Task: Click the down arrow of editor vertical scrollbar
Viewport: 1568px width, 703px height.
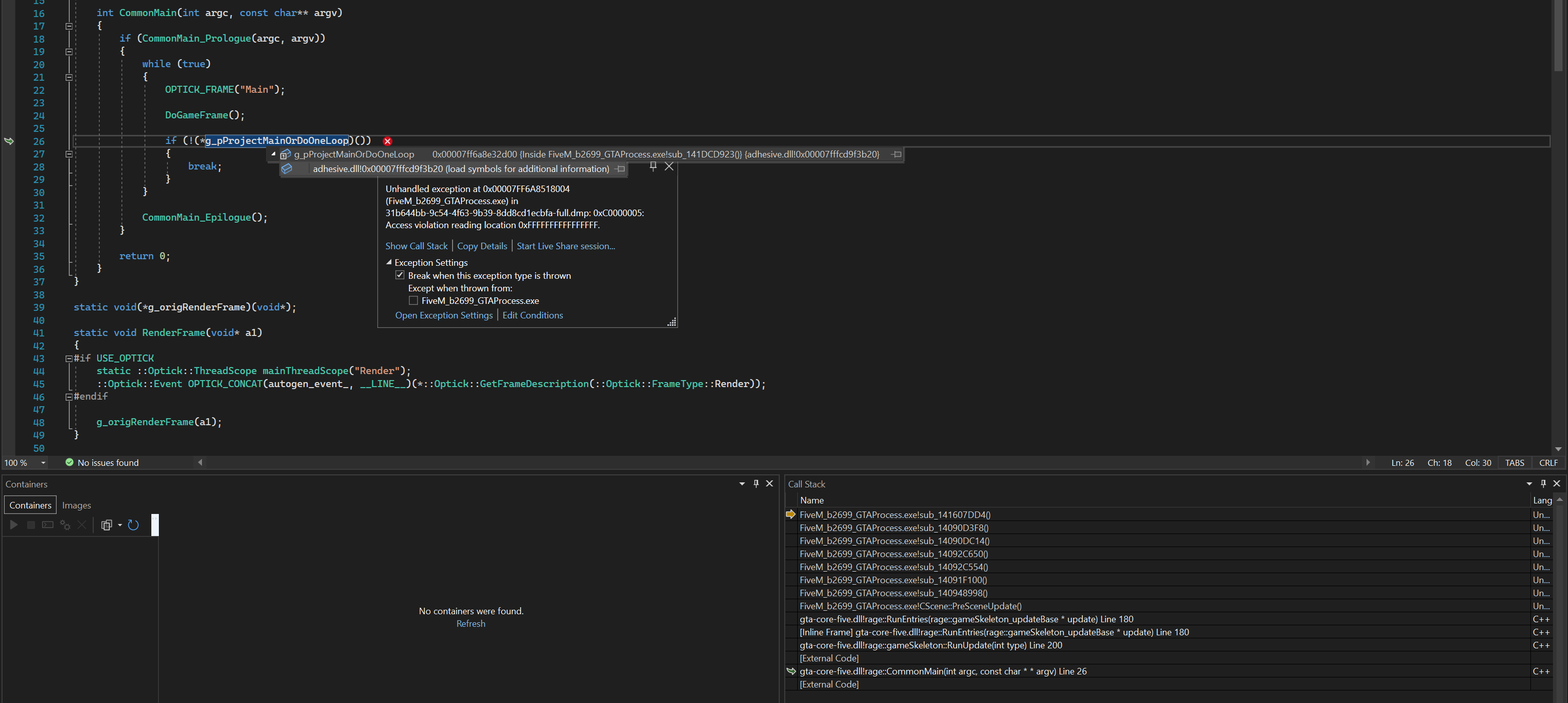Action: [x=1558, y=449]
